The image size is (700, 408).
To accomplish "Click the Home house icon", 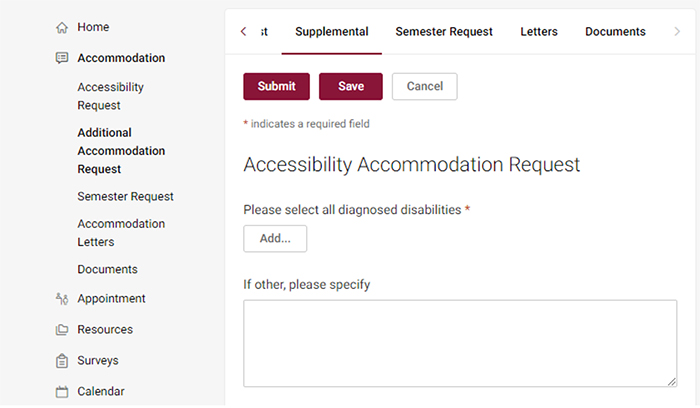I will [x=62, y=28].
